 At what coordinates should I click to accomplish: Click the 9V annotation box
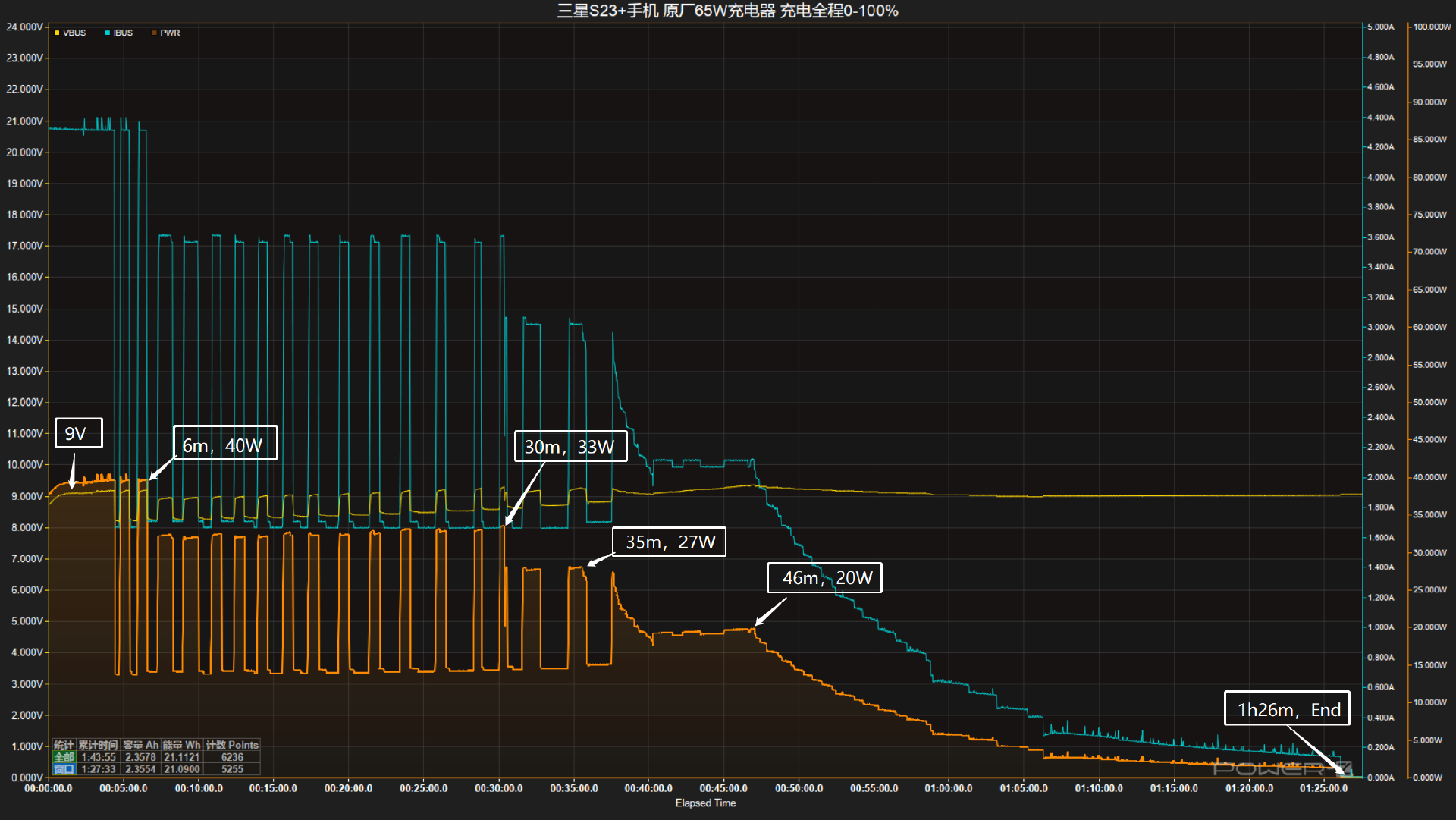pyautogui.click(x=78, y=433)
